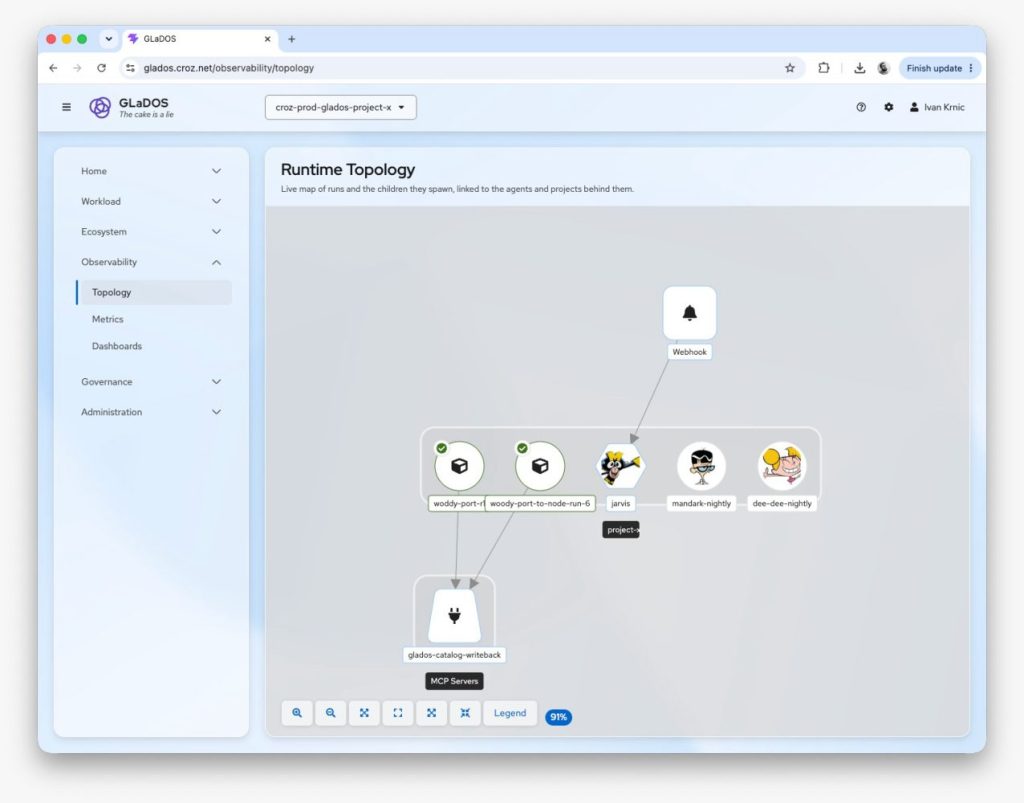Select the glados-catalog-writeback plug node
Viewport: 1024px width, 803px height.
coord(455,616)
